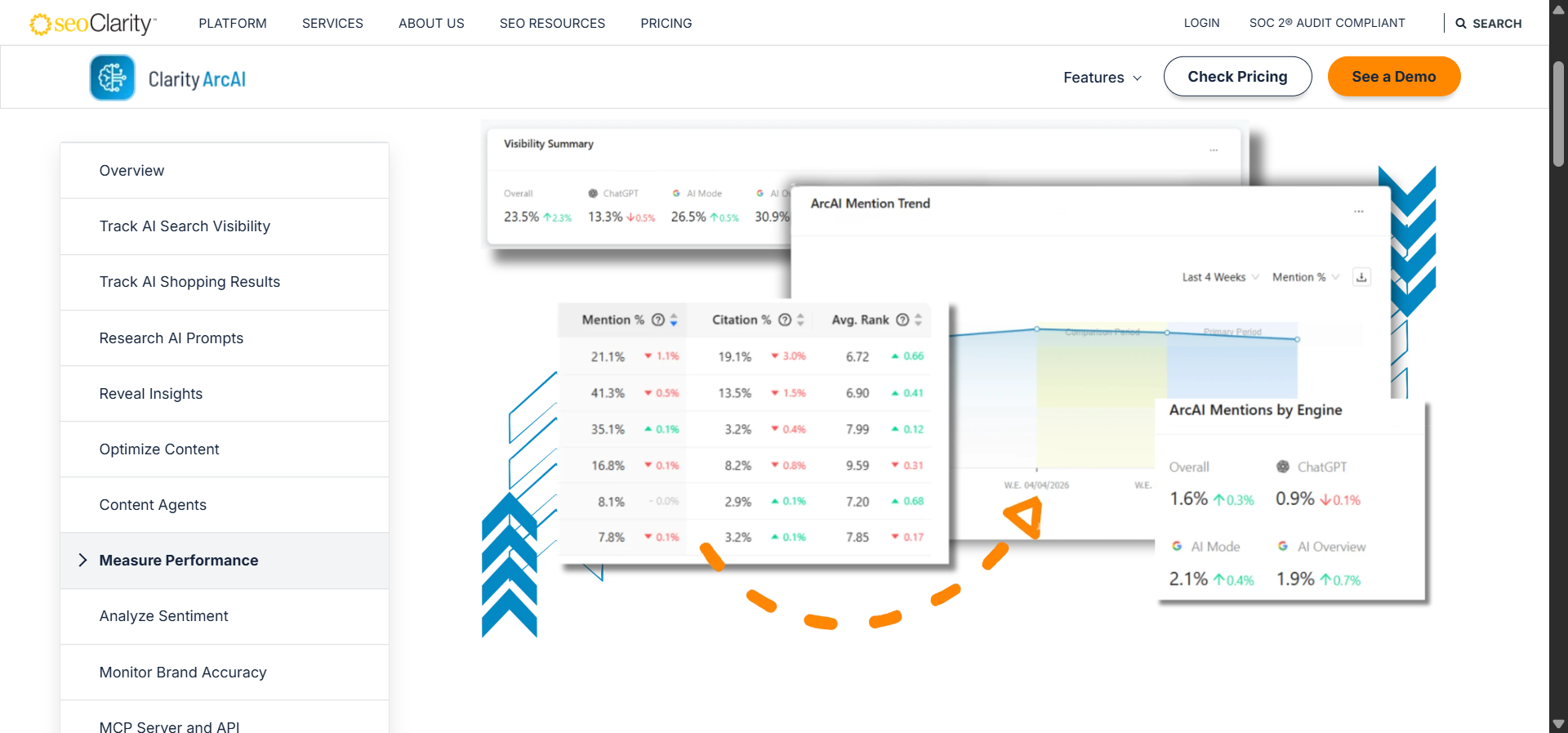Click the 2.1% AI Mode value
1568x733 pixels.
pyautogui.click(x=1188, y=579)
